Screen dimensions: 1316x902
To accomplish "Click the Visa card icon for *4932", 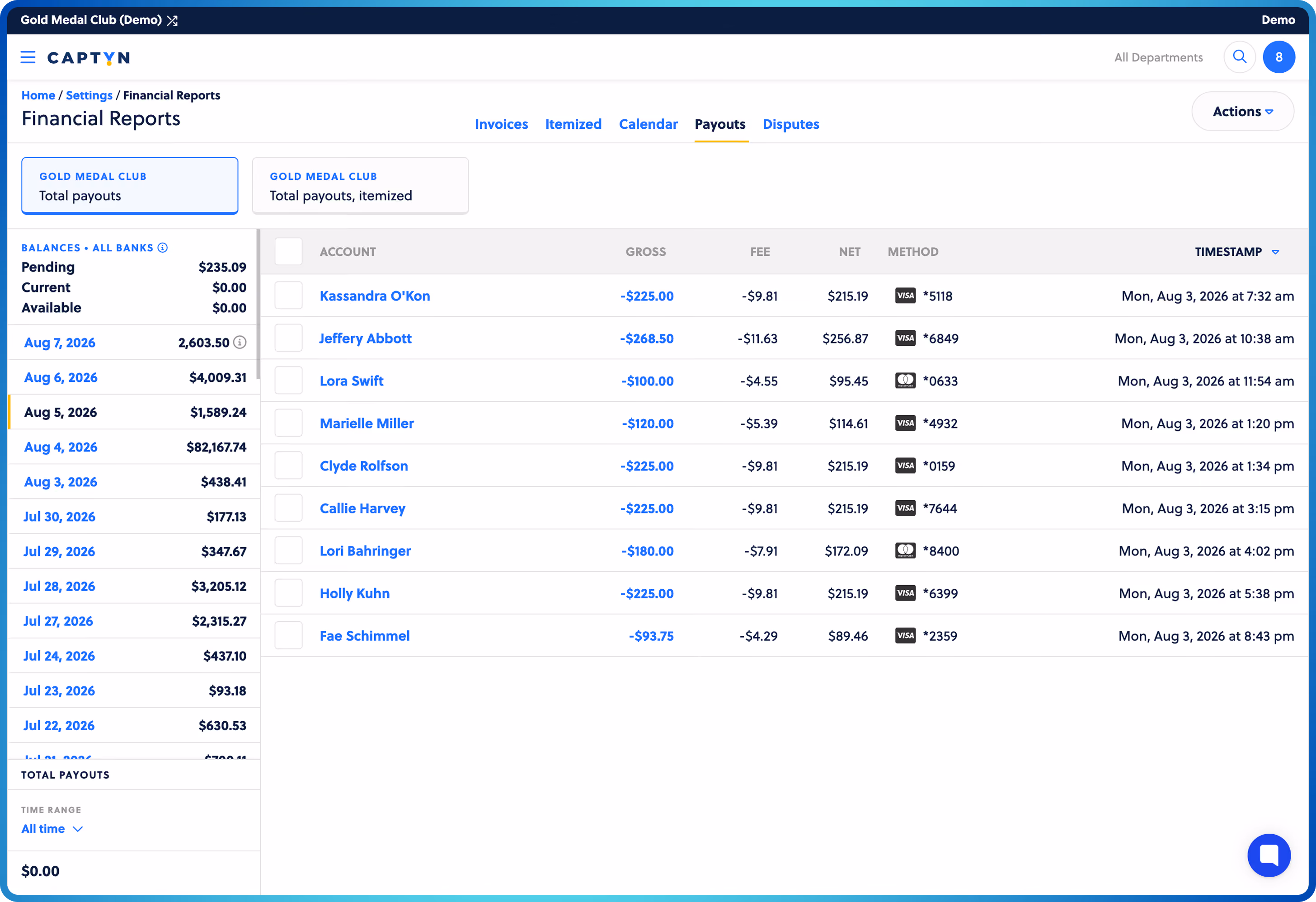I will 905,423.
